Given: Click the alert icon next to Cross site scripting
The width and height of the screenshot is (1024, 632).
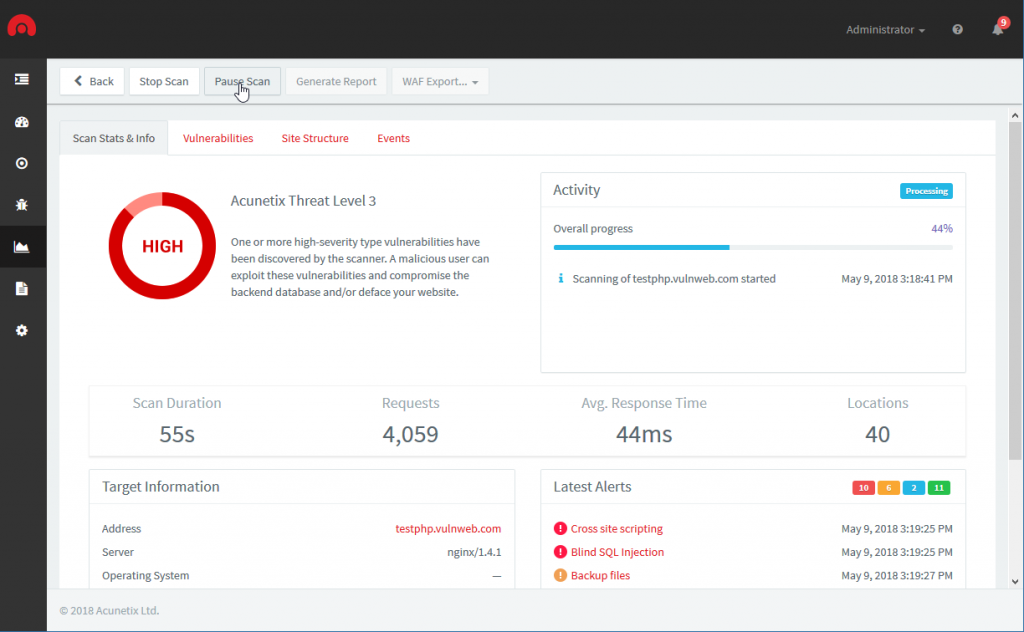Looking at the screenshot, I should point(560,529).
